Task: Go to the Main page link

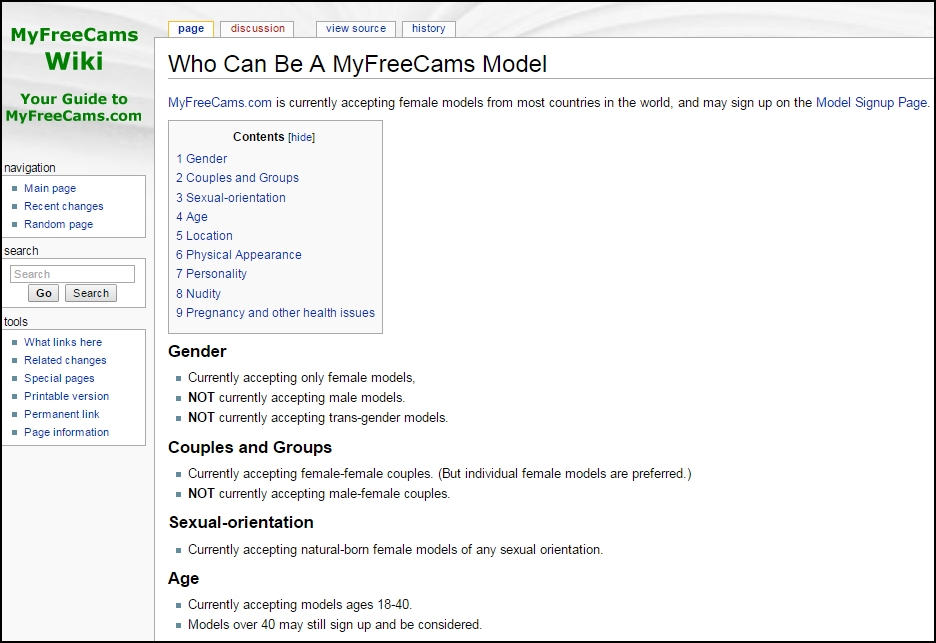Action: 50,189
